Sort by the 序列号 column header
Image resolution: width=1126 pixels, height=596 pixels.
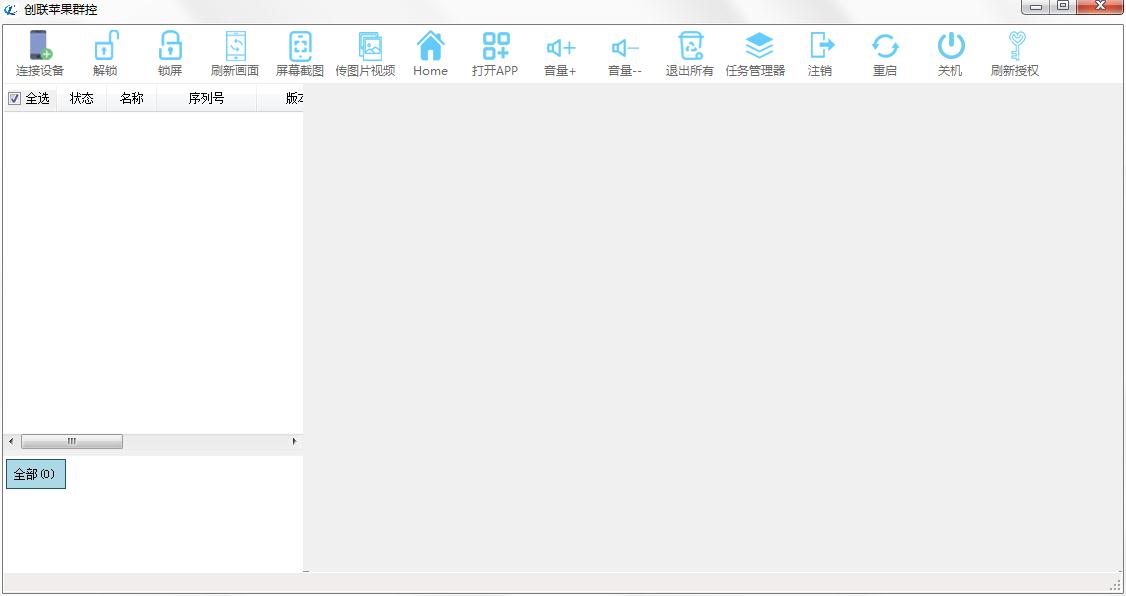click(206, 99)
